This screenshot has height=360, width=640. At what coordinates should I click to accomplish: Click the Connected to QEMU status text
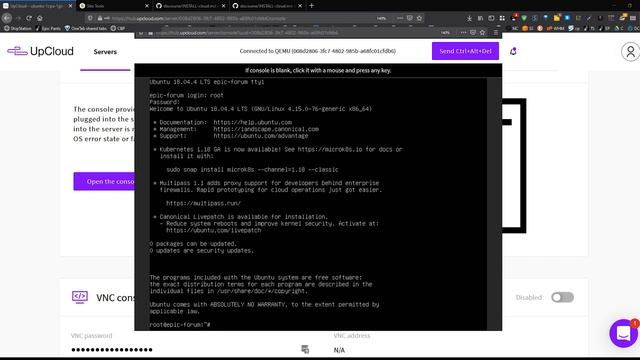318,51
